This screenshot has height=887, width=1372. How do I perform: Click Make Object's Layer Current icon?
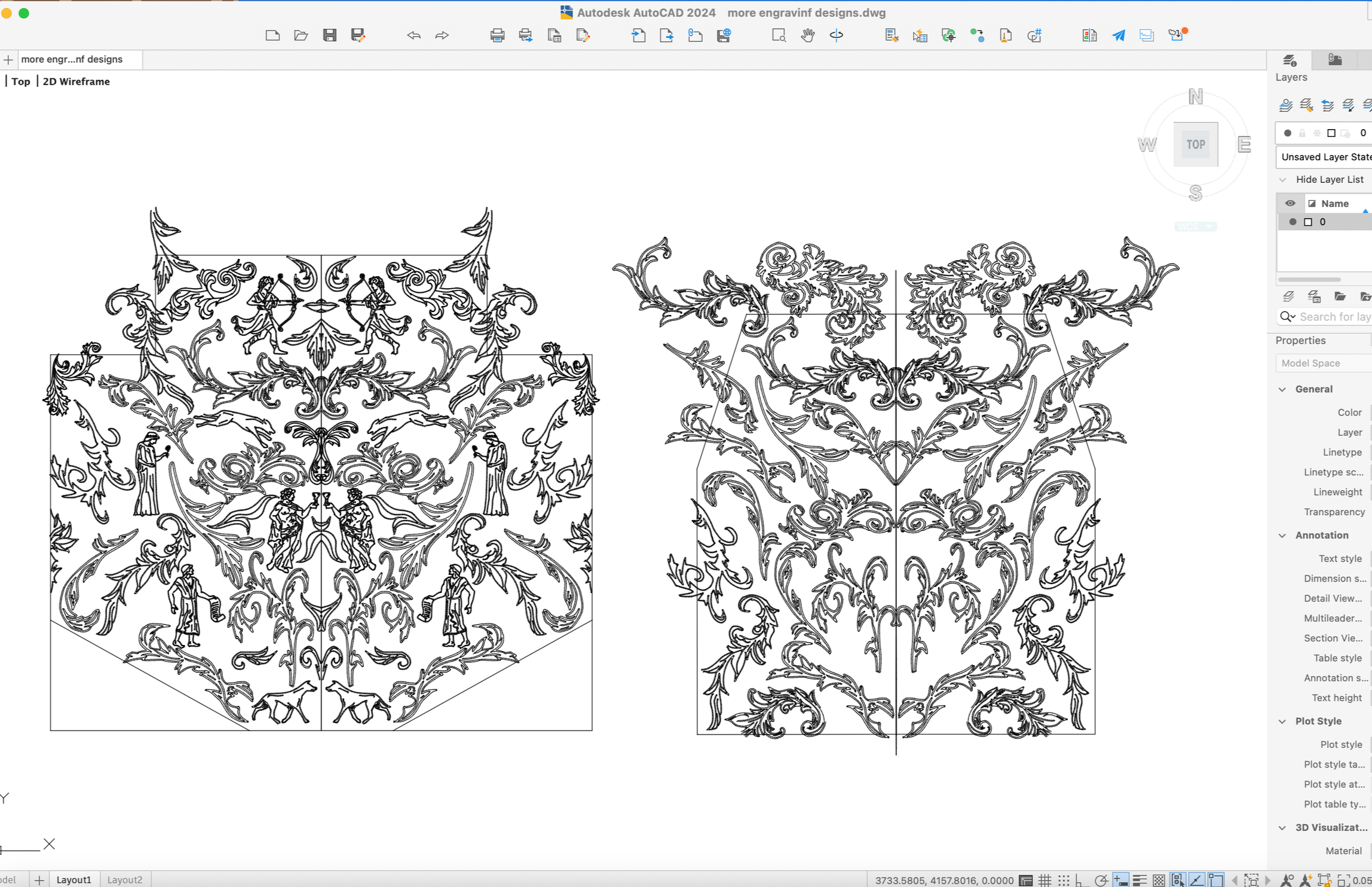1285,106
